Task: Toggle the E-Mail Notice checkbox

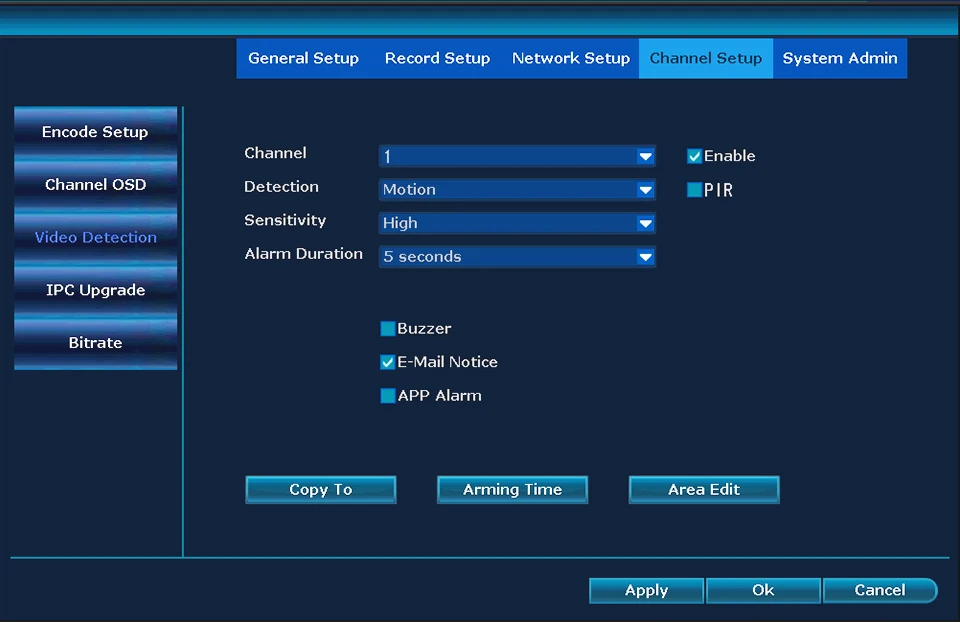Action: 388,362
